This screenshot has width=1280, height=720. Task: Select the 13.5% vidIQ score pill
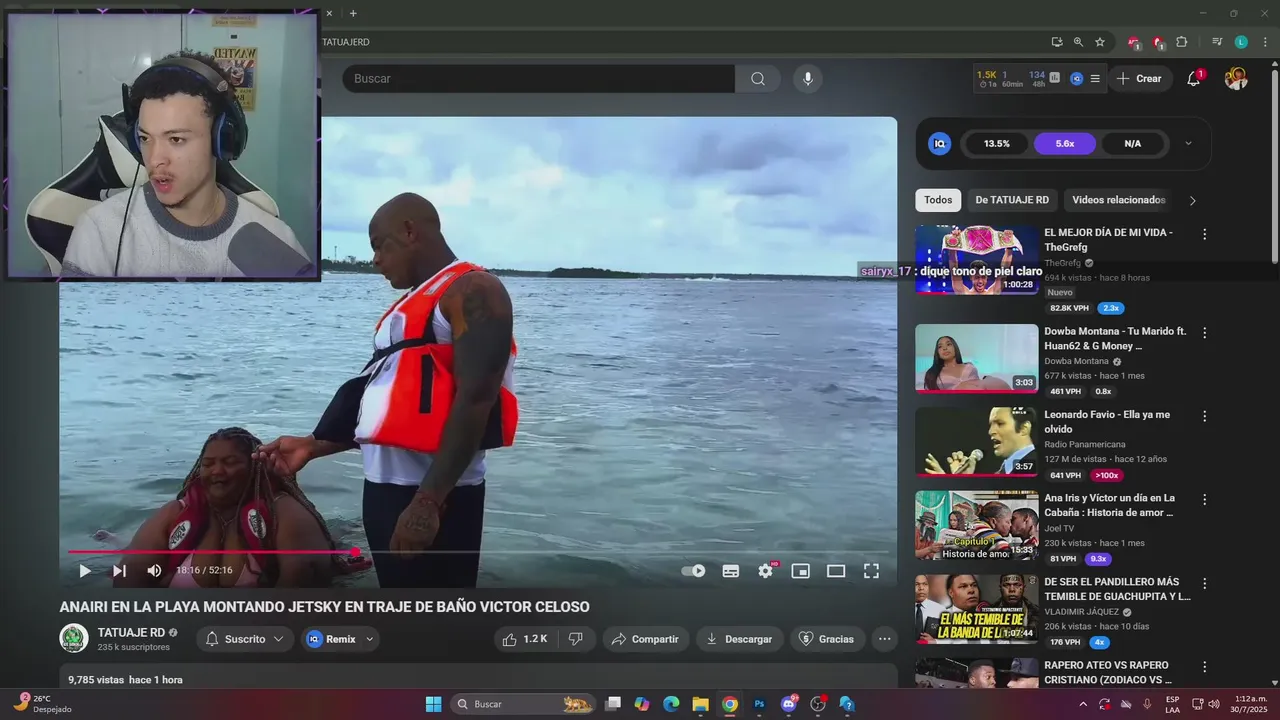point(996,144)
